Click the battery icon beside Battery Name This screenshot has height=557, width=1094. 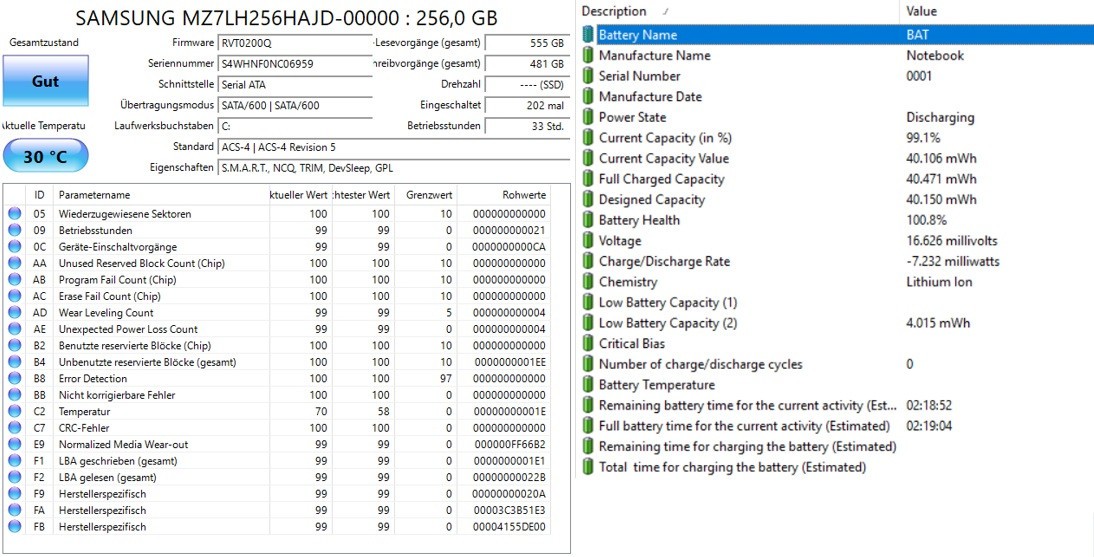pyautogui.click(x=587, y=35)
